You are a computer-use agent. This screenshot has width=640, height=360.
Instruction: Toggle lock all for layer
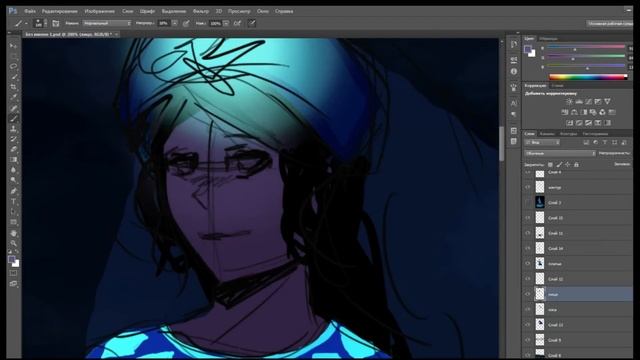[576, 164]
